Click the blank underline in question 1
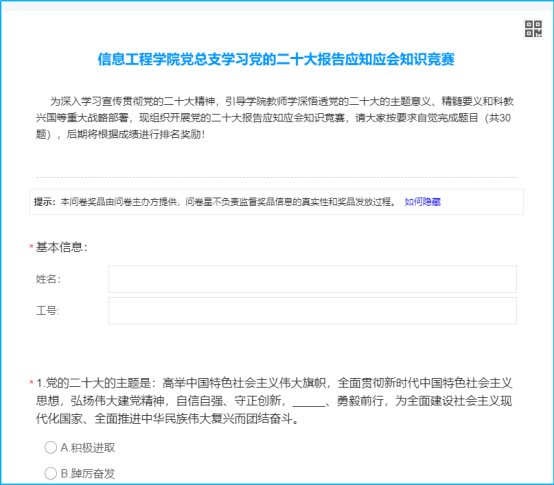This screenshot has width=554, height=485. (309, 402)
